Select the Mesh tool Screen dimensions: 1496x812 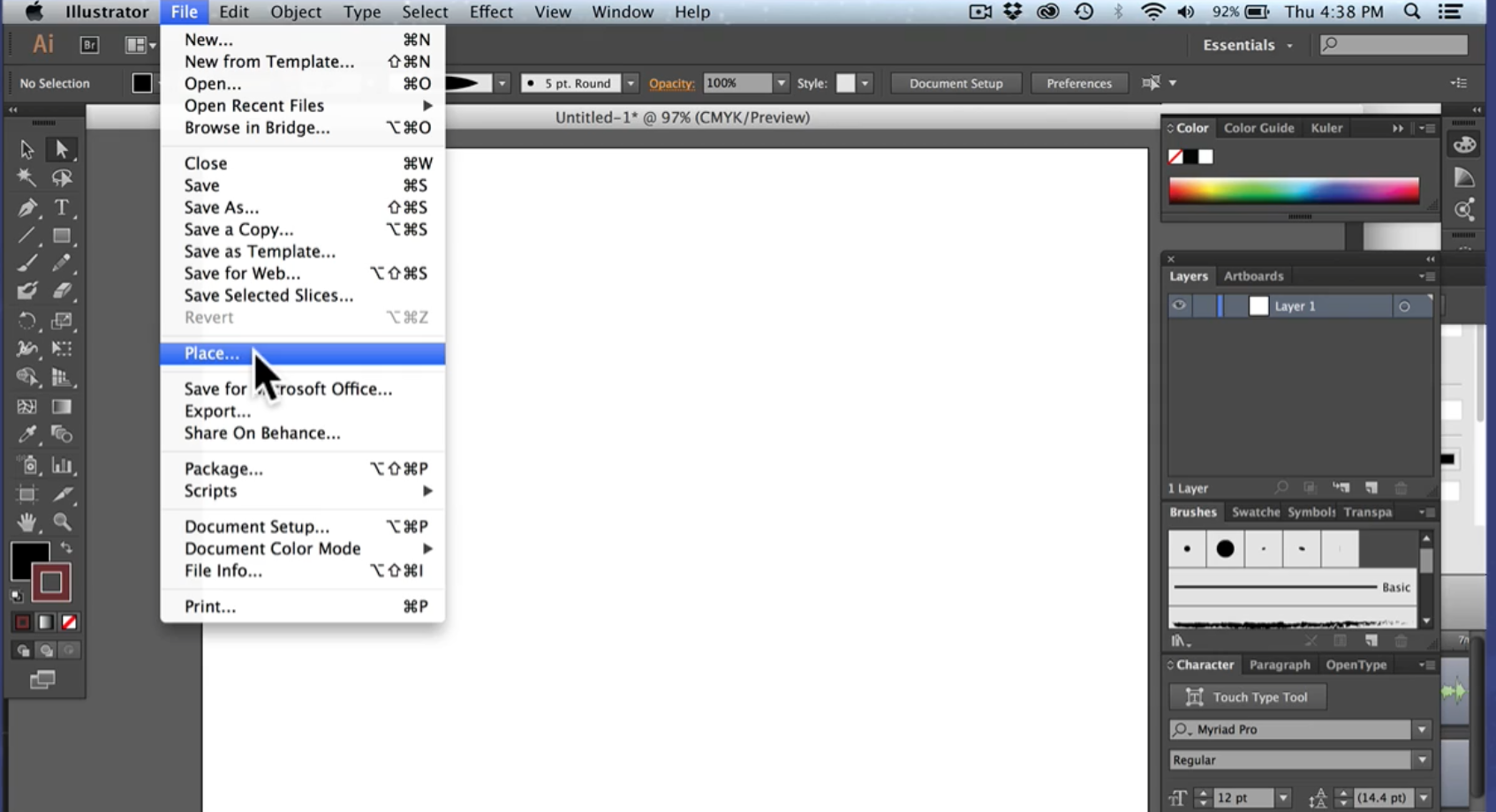coord(26,407)
